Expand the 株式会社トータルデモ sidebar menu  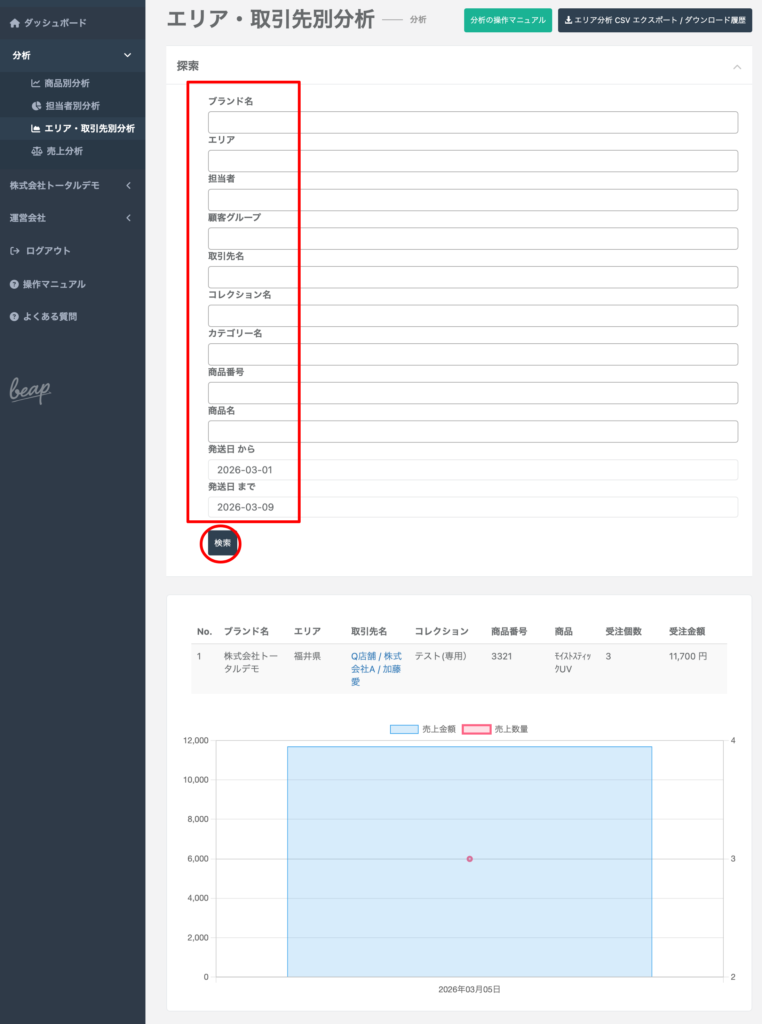[127, 186]
